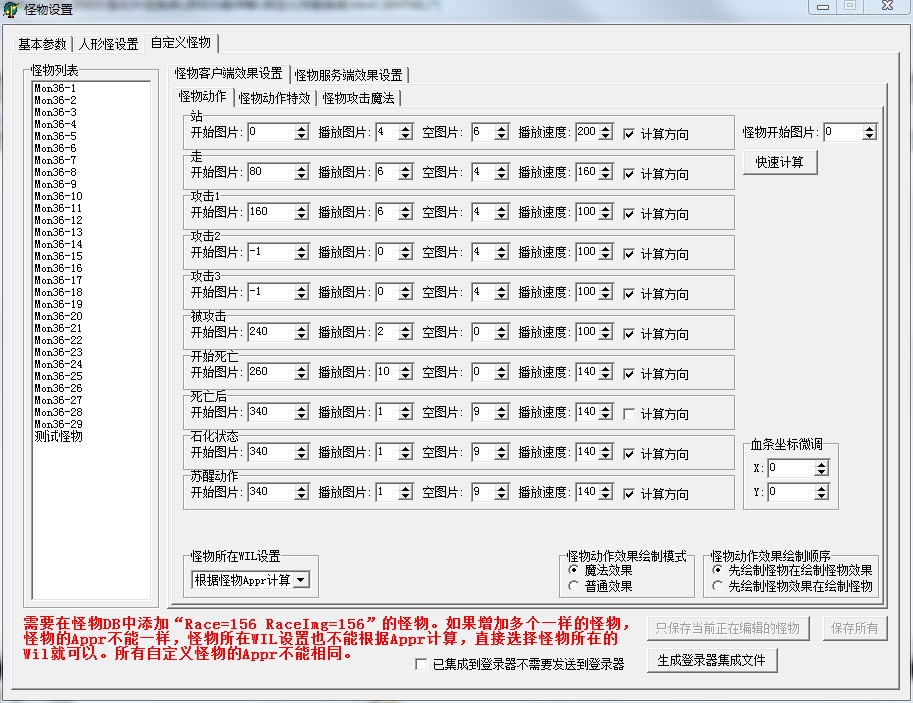The image size is (913, 703).
Task: Increase 血条坐标微调 Y value
Action: (x=821, y=488)
